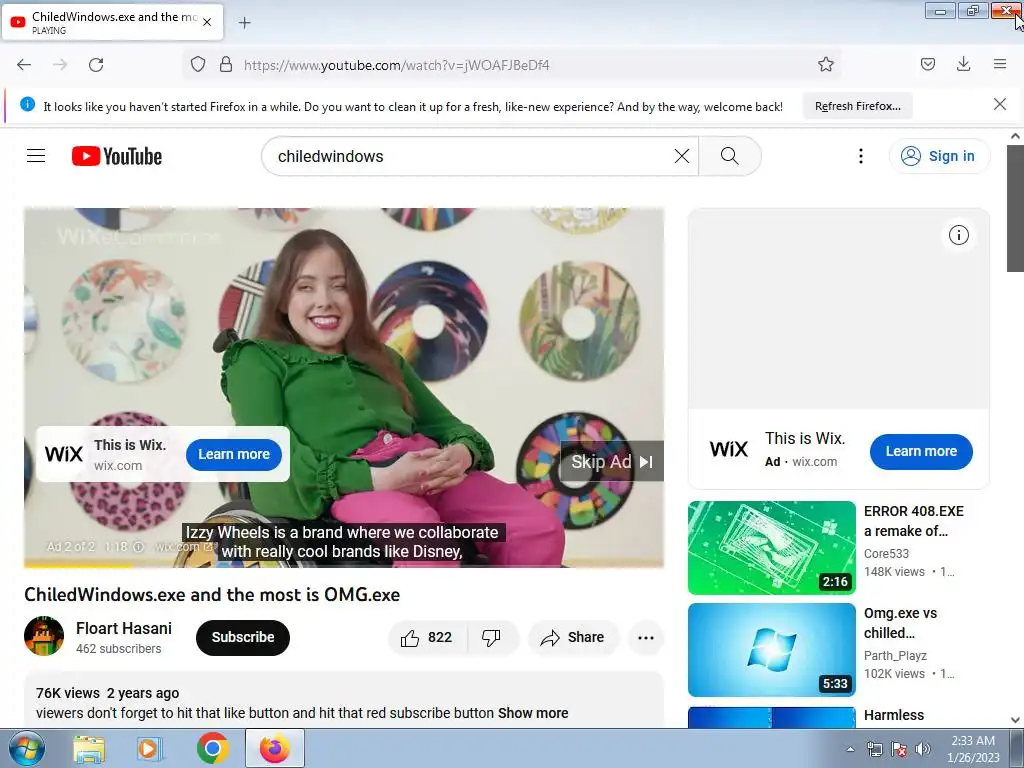Open sidebar ad info circle icon
Screen dimensions: 1024x768
pos(958,235)
